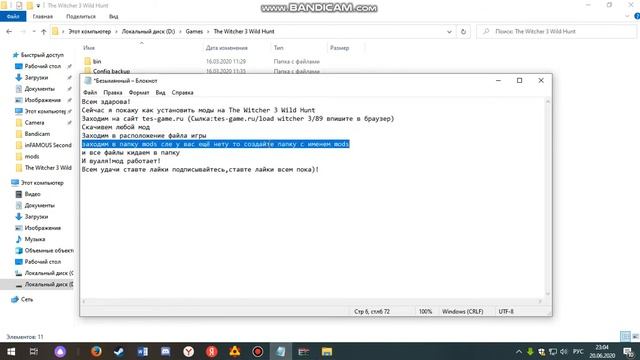This screenshot has height=360, width=640.
Task: Open Видео in navigation pane
Action: click(33, 194)
